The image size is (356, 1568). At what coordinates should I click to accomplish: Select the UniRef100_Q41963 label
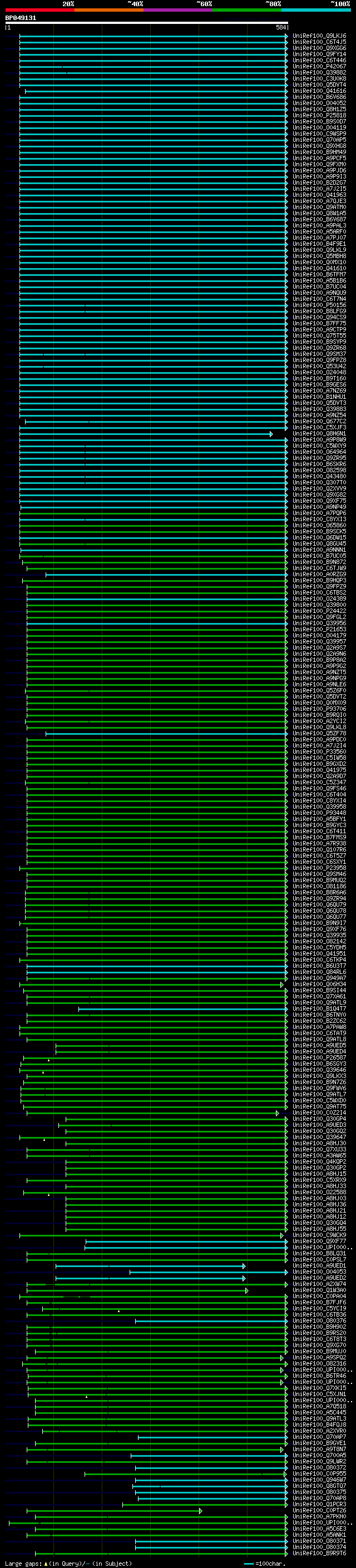319,195
